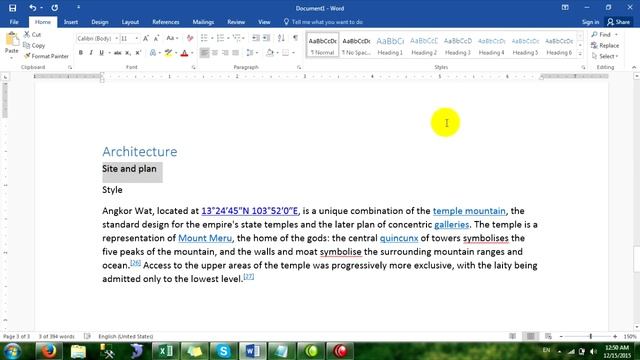Click the Share button
Screen dimensions: 640x360
pyautogui.click(x=619, y=22)
